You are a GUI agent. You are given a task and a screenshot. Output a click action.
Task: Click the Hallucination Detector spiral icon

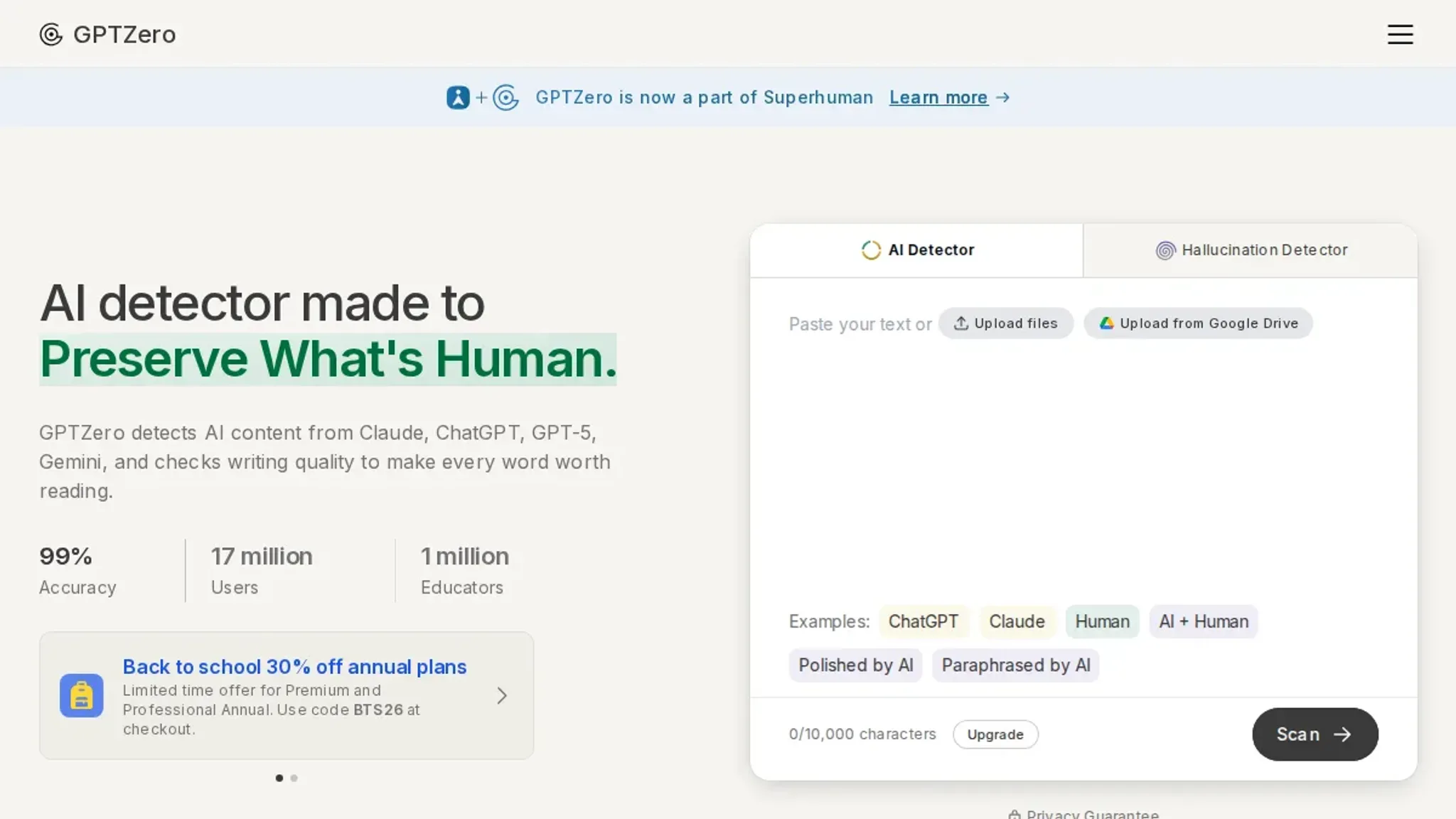pyautogui.click(x=1165, y=250)
